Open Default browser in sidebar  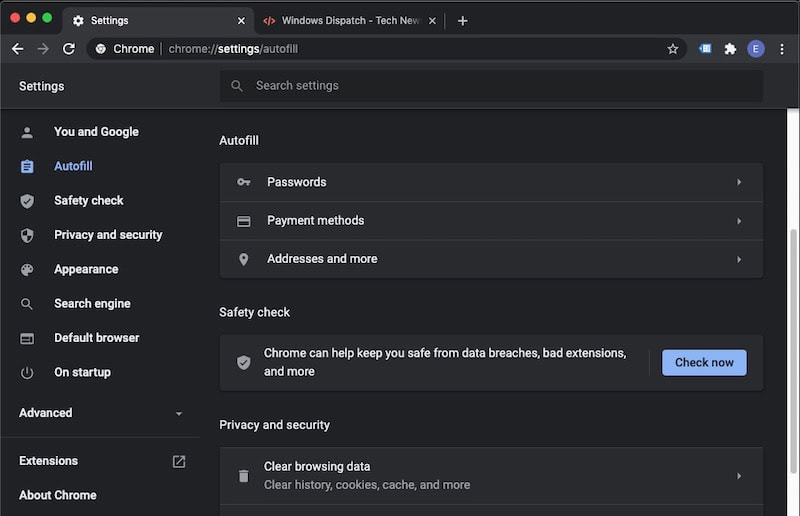[x=96, y=338]
